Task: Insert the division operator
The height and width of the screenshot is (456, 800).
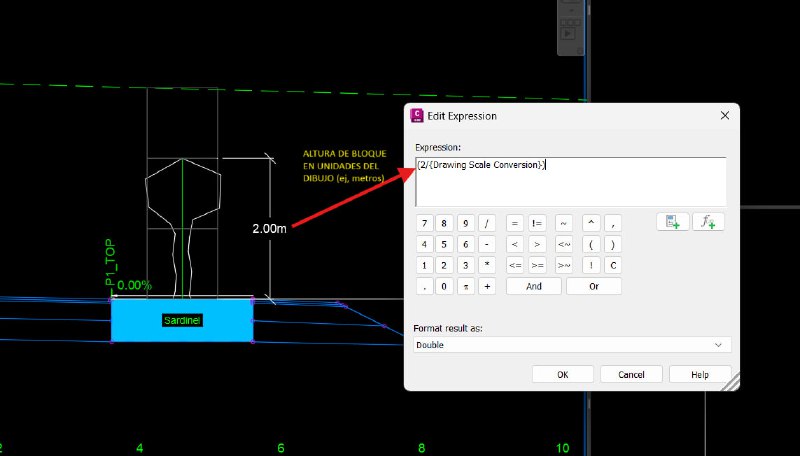Action: tap(487, 223)
